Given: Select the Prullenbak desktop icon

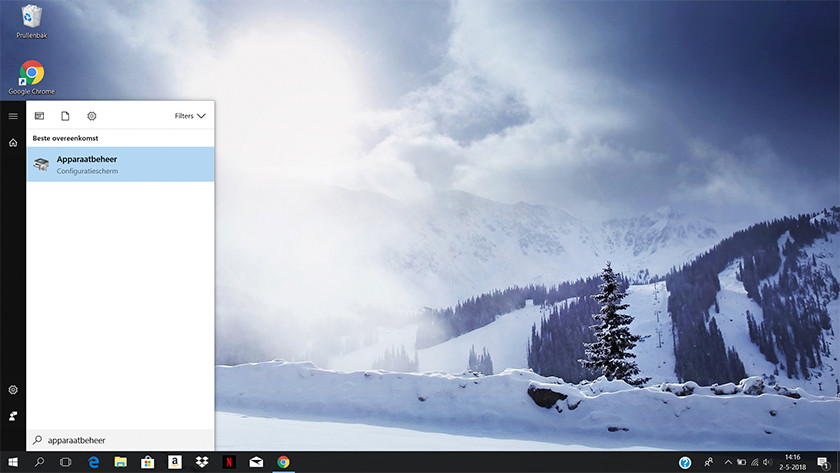Looking at the screenshot, I should (x=32, y=21).
